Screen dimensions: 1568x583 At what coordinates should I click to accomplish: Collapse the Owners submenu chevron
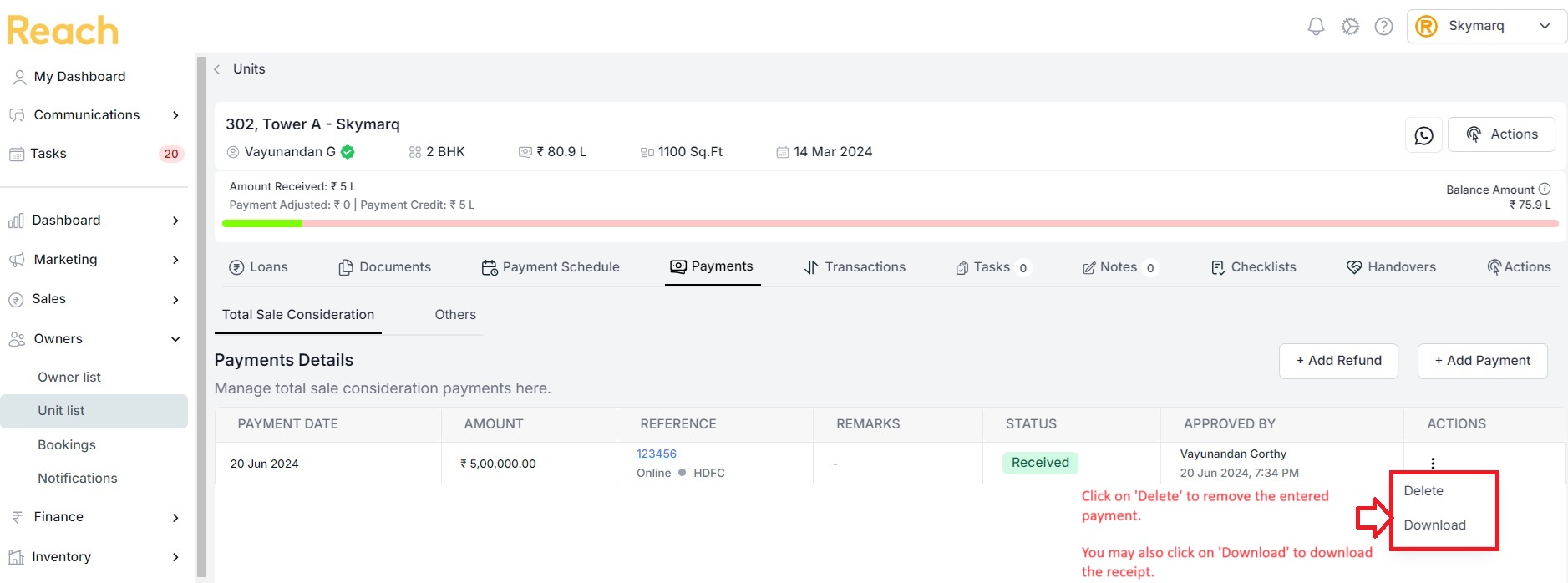coord(175,339)
